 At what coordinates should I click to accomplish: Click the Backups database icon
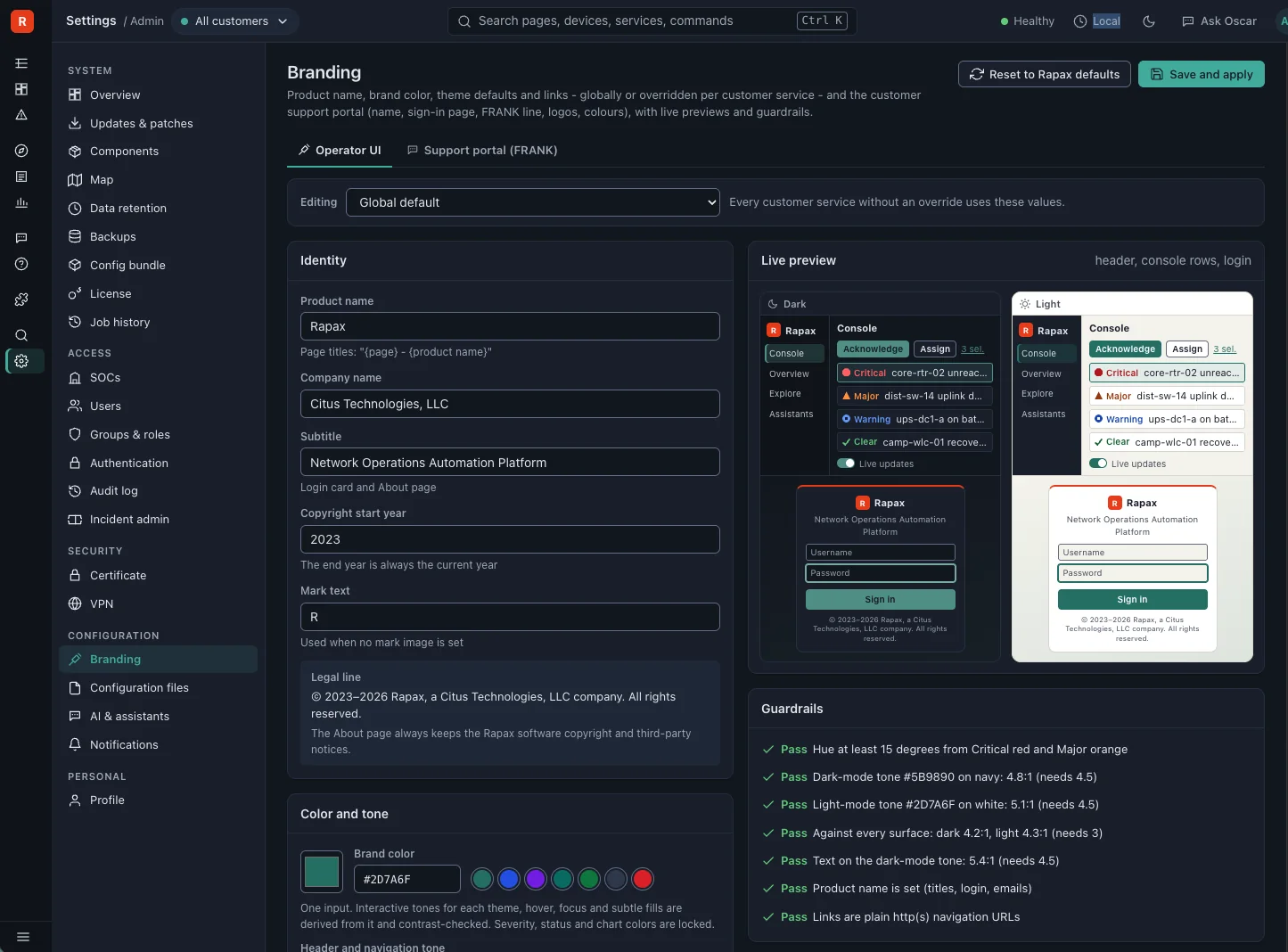pyautogui.click(x=75, y=236)
